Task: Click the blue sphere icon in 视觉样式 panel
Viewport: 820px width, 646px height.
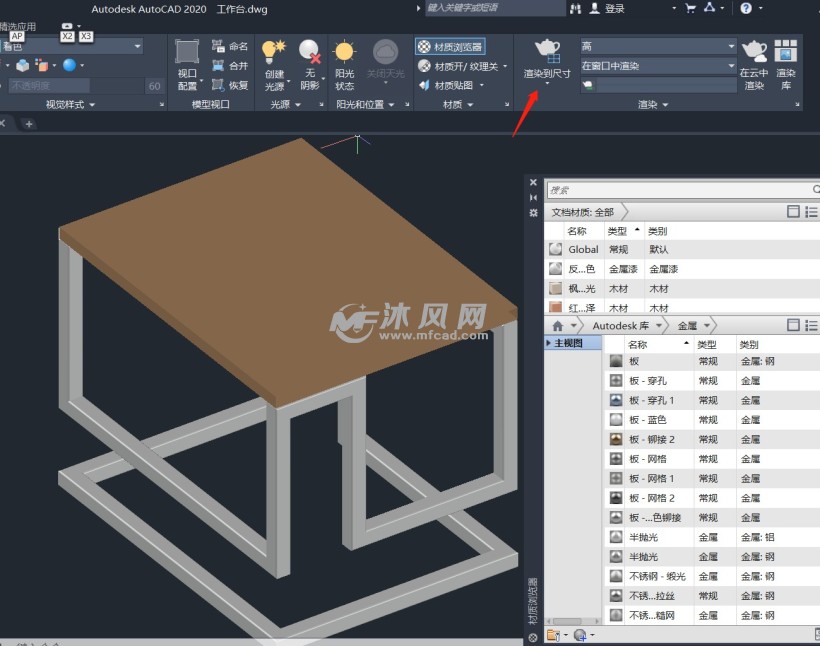Action: coord(69,65)
